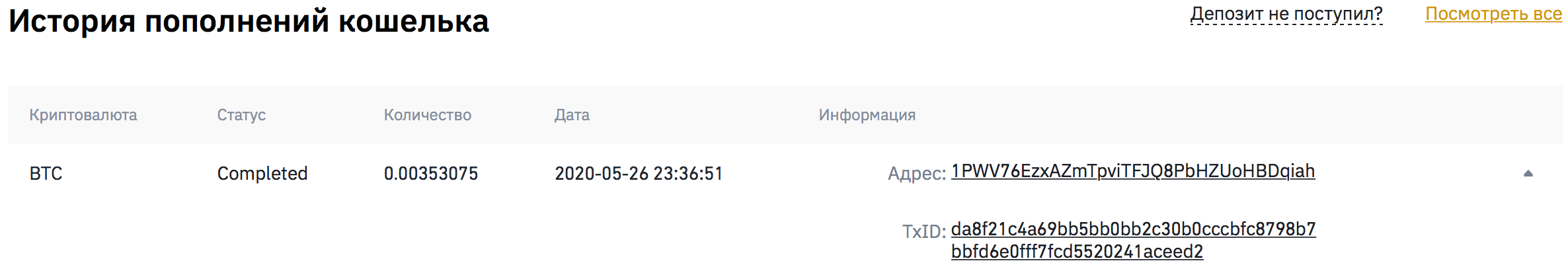Click the word "кошелька" in the heading
Viewport: 1568px width, 271px height.
coord(413,21)
